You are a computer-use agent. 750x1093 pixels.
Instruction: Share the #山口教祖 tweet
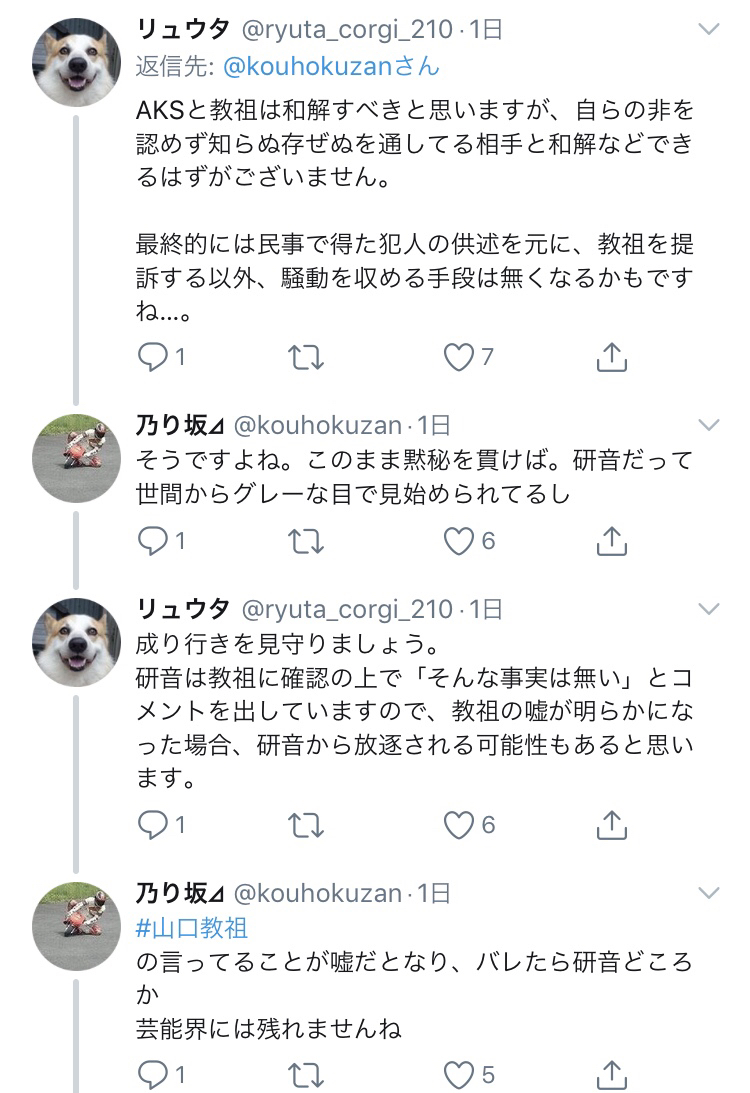click(x=611, y=1075)
